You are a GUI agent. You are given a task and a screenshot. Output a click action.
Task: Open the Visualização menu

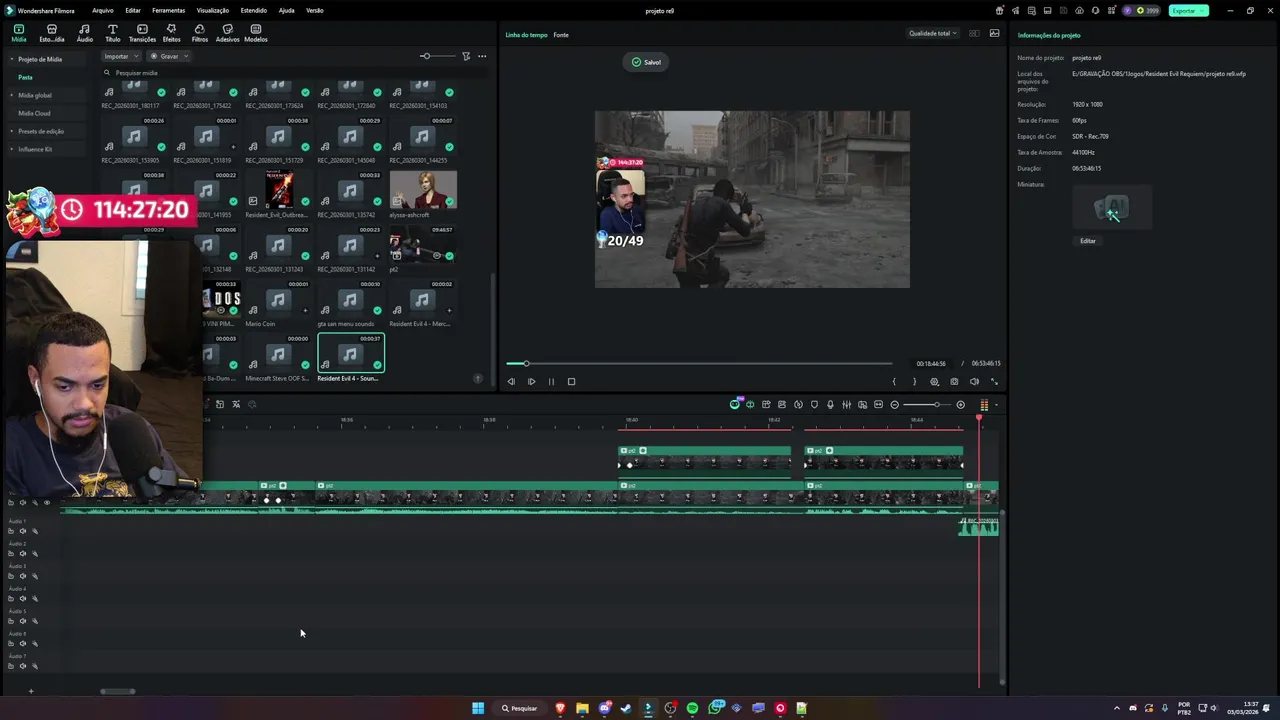tap(213, 10)
